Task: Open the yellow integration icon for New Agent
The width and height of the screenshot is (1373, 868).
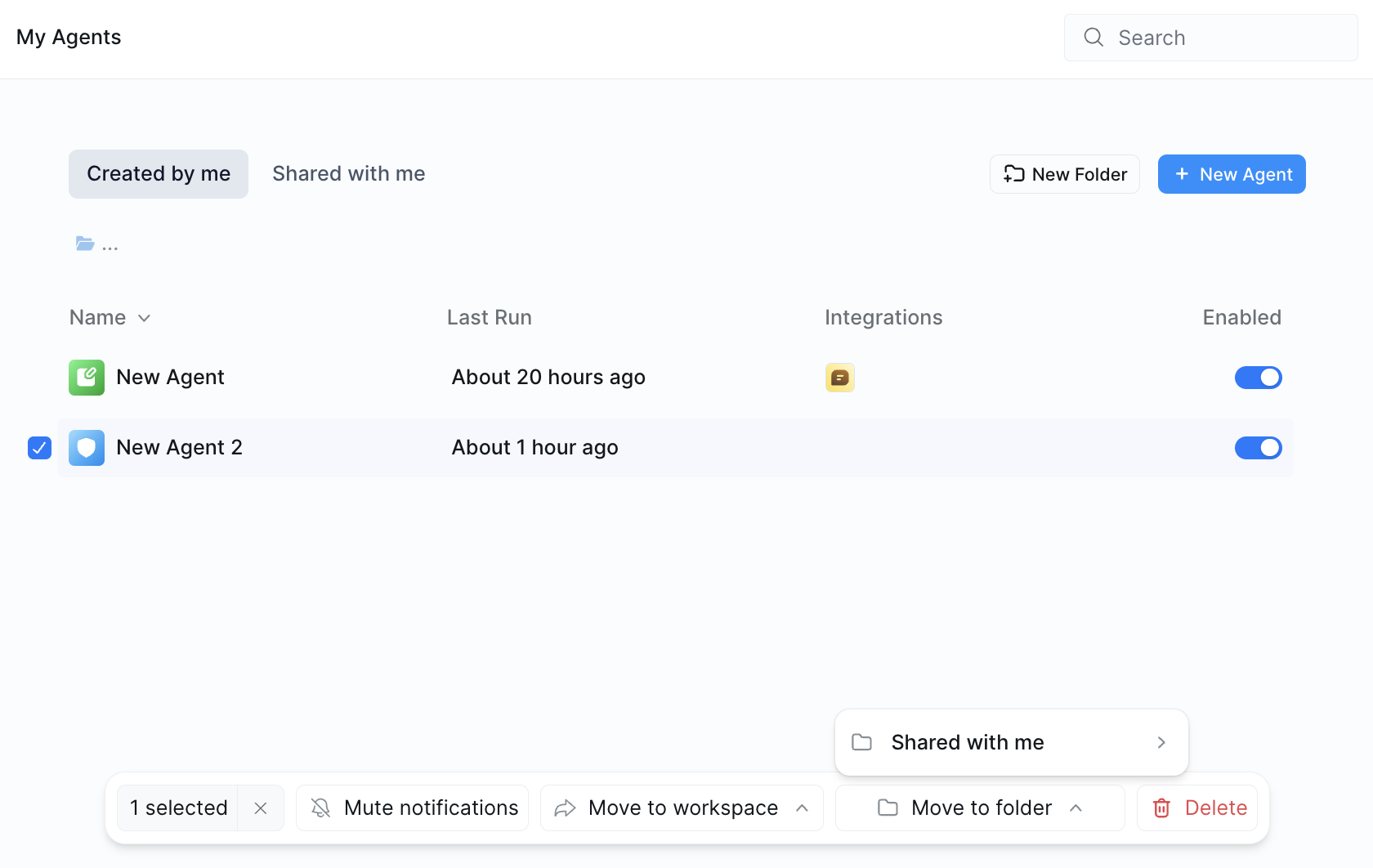Action: pyautogui.click(x=839, y=377)
